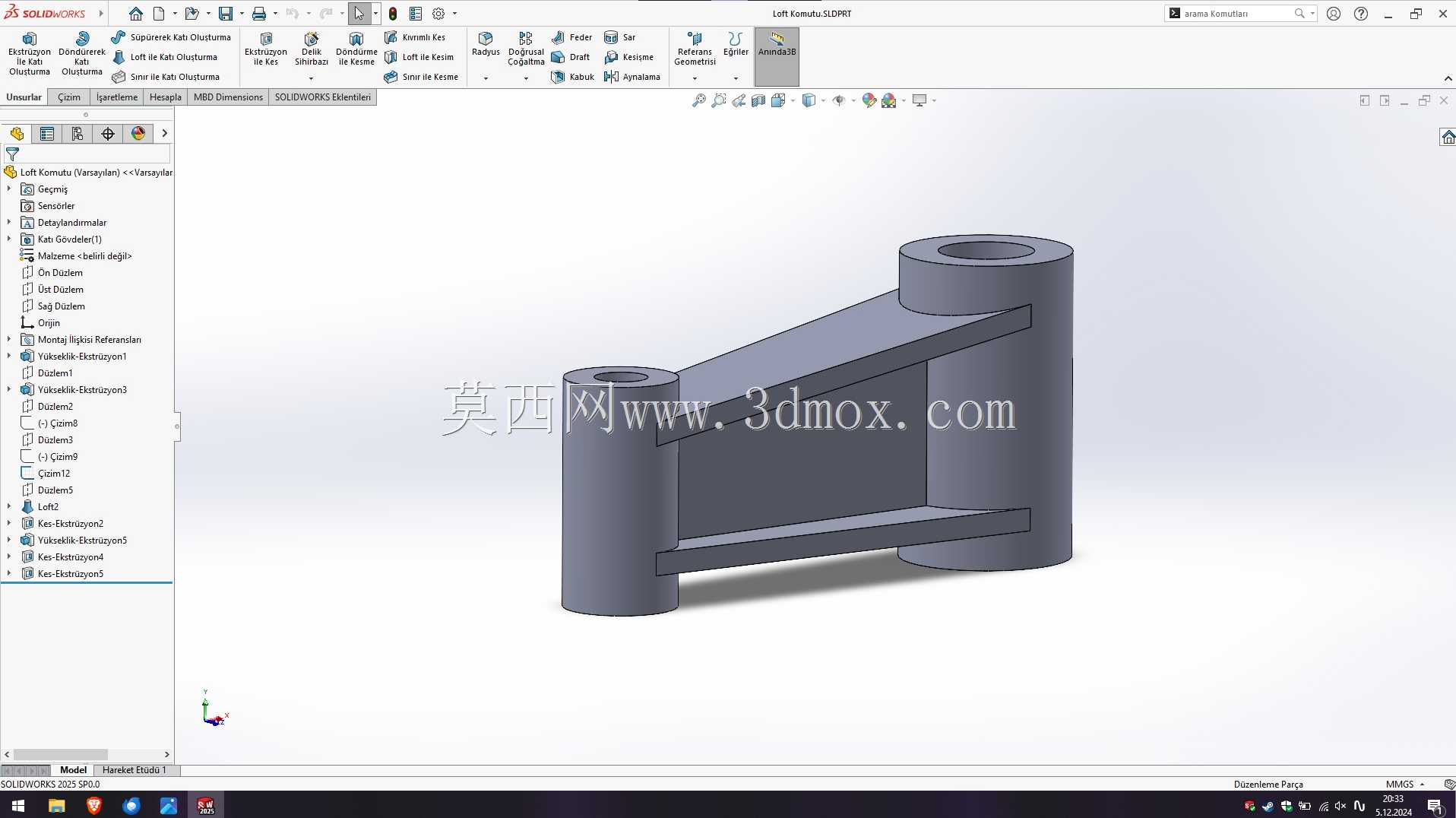The image size is (1456, 818).
Task: Open Radyus dropdown arrow
Action: 486,78
